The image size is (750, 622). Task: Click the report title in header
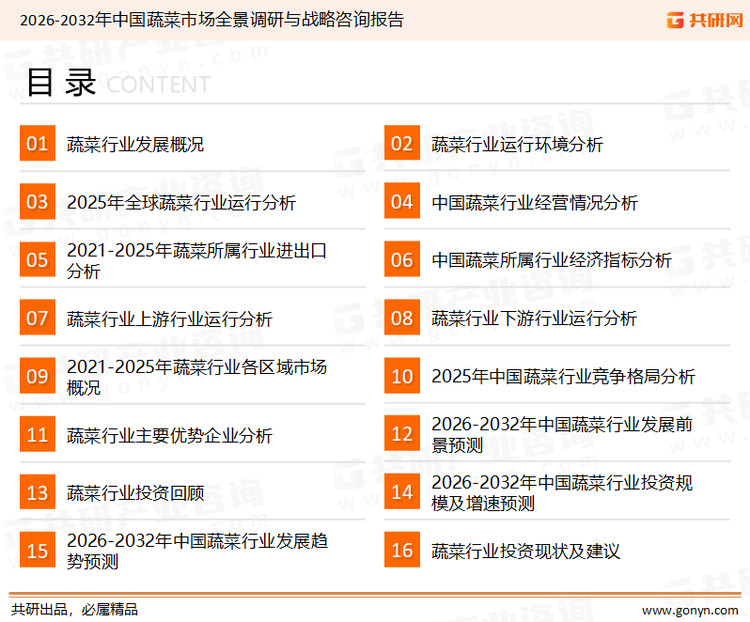click(x=211, y=19)
